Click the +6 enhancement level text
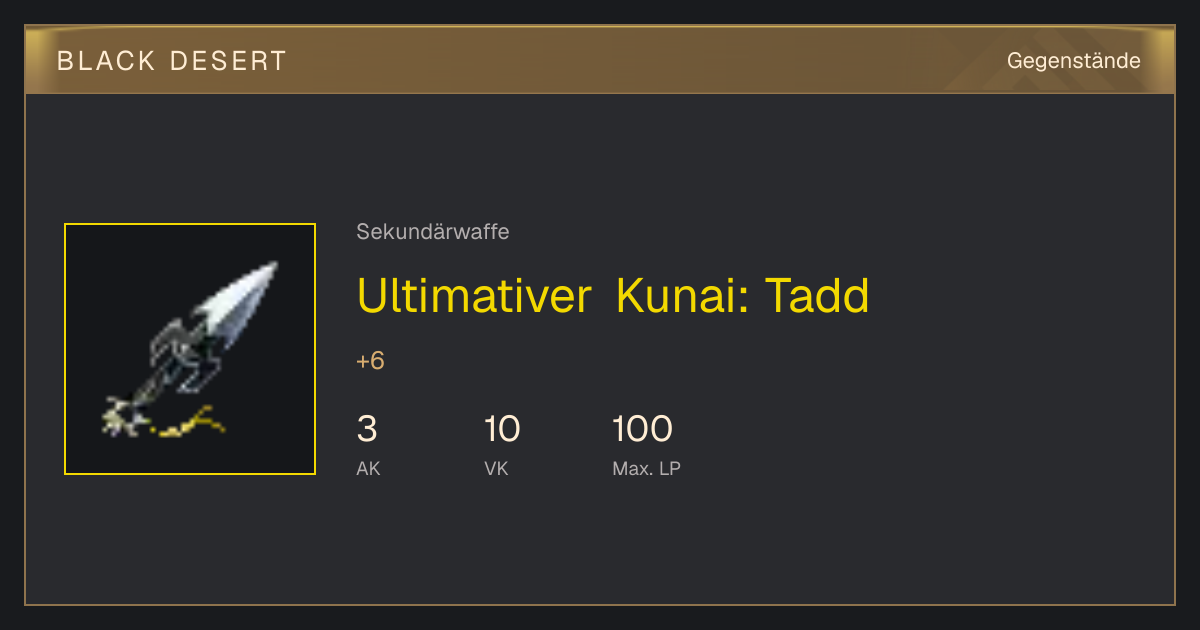This screenshot has width=1200, height=630. (x=370, y=361)
